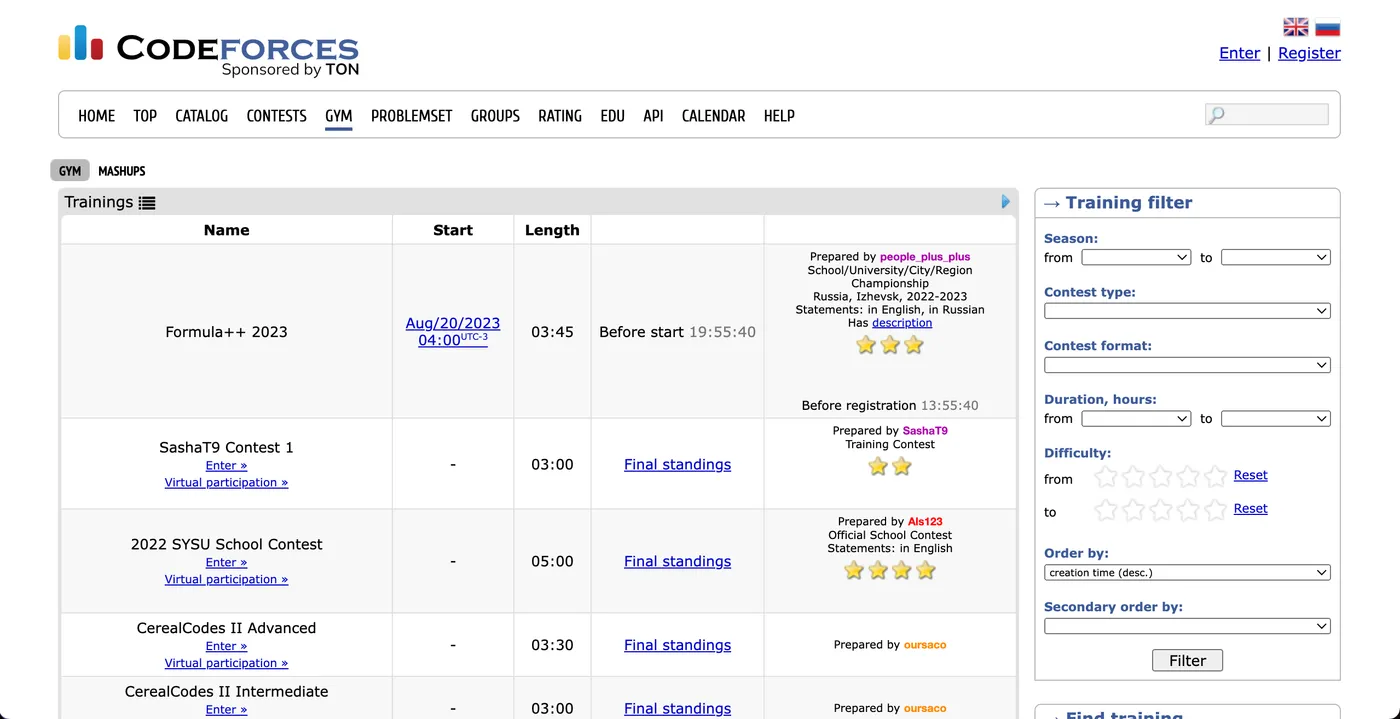
Task: Open the TOP menu item
Action: (x=145, y=116)
